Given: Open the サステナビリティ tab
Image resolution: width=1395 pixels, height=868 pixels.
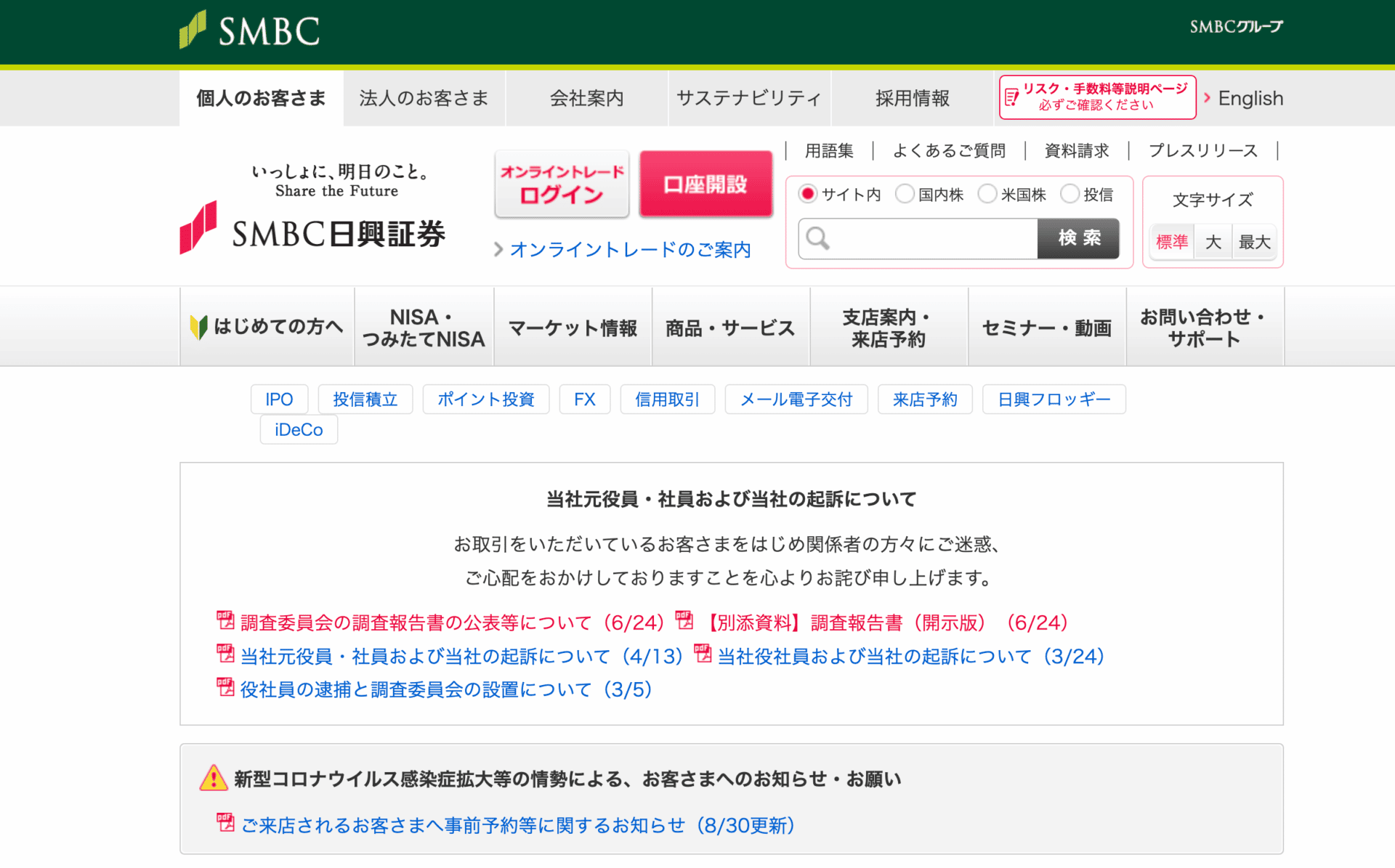Looking at the screenshot, I should click(x=749, y=98).
